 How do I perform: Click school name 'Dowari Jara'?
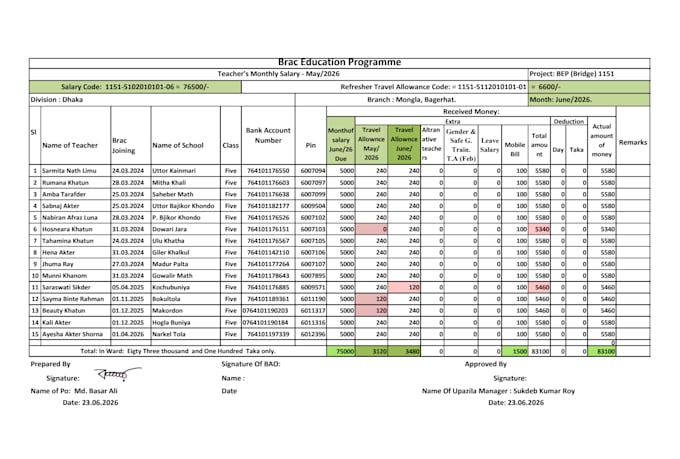[x=170, y=229]
